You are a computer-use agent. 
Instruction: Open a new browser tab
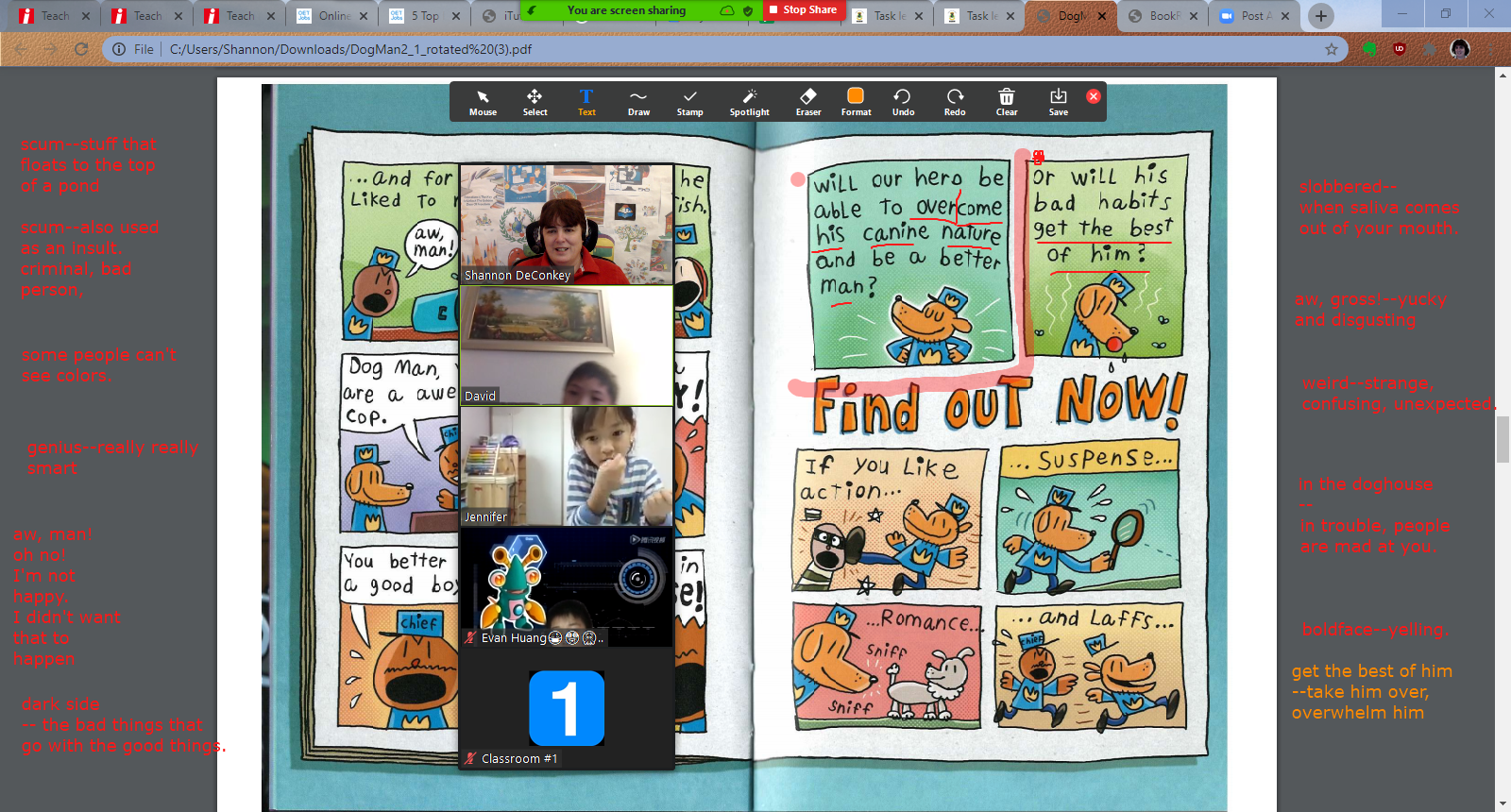(x=1321, y=15)
